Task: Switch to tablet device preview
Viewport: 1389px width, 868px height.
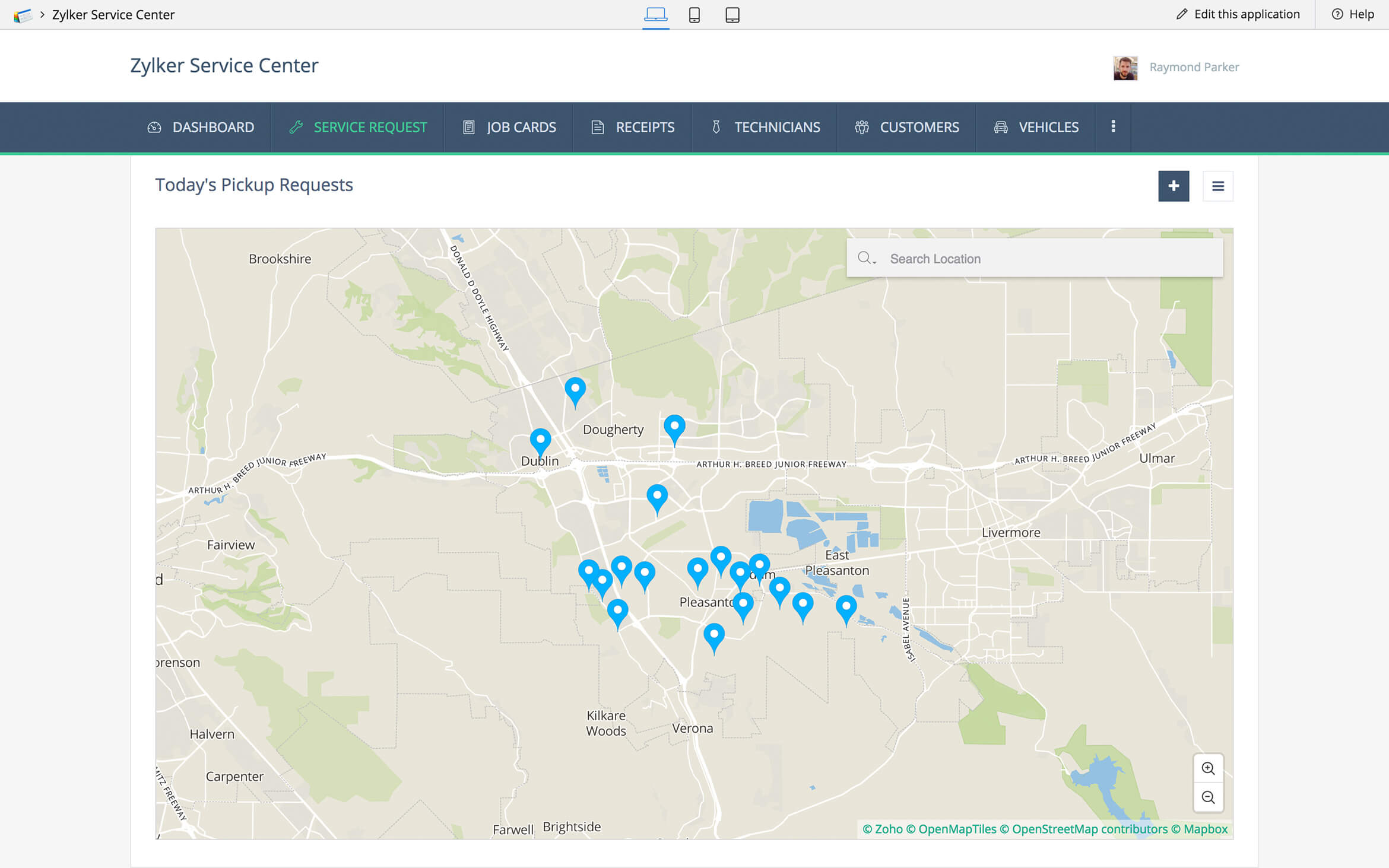Action: pyautogui.click(x=732, y=14)
